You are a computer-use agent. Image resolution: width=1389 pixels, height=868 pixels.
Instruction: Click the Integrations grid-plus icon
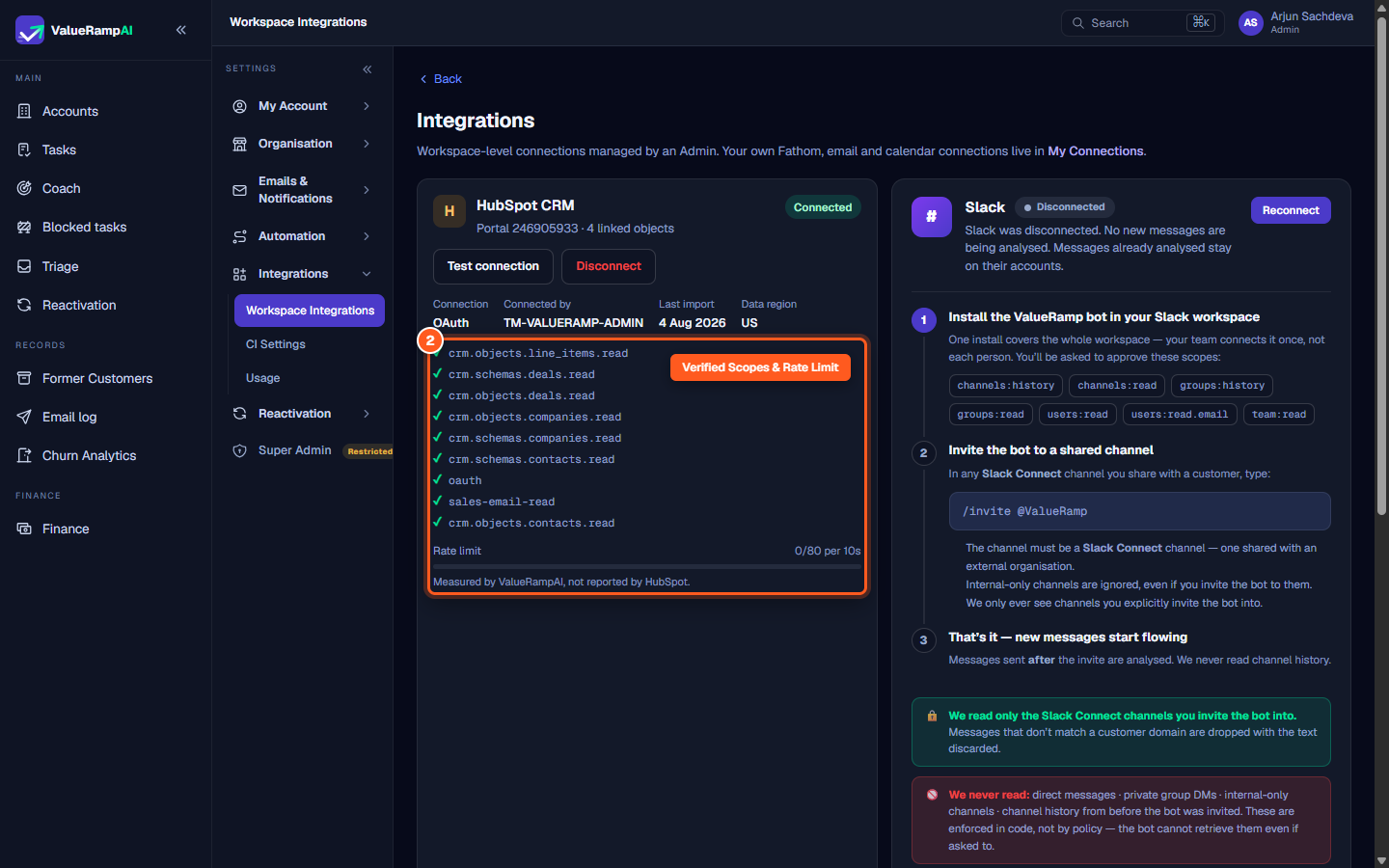click(x=239, y=274)
